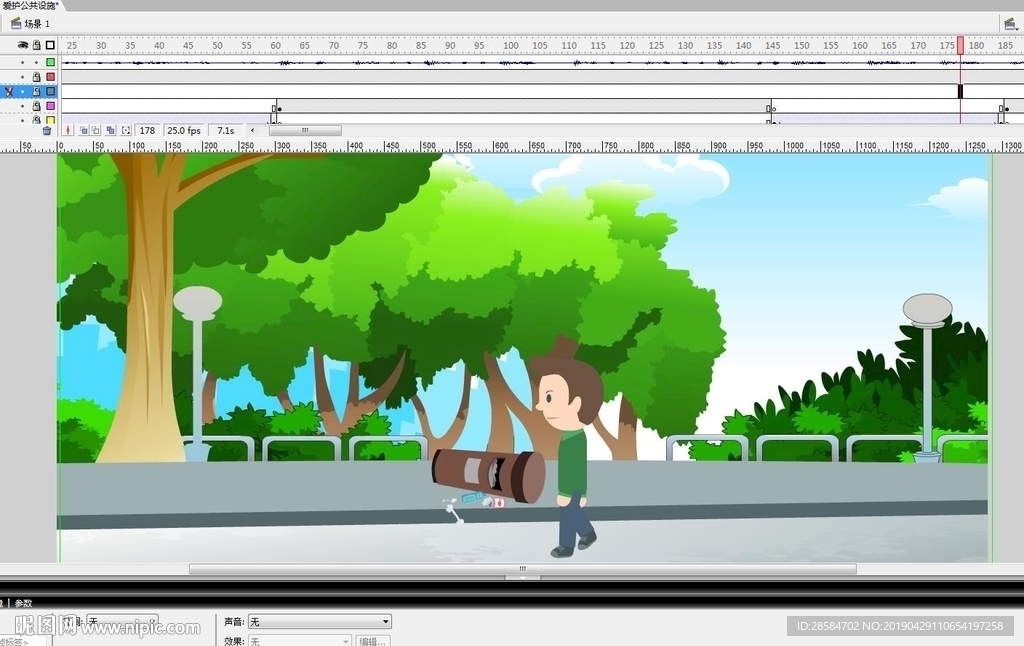Unlock the selected blue layer padlock

click(37, 91)
